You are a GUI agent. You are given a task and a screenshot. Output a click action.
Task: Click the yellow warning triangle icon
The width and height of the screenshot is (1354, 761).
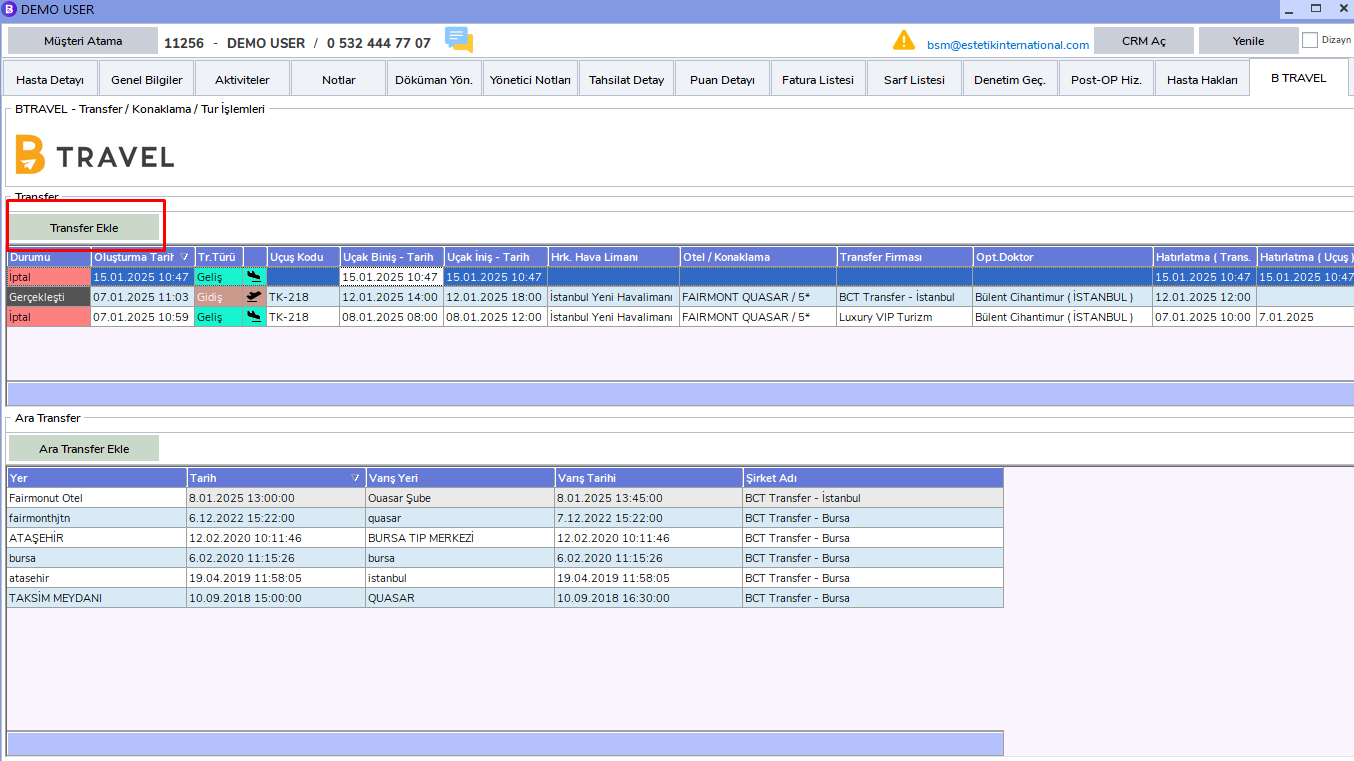coord(904,41)
